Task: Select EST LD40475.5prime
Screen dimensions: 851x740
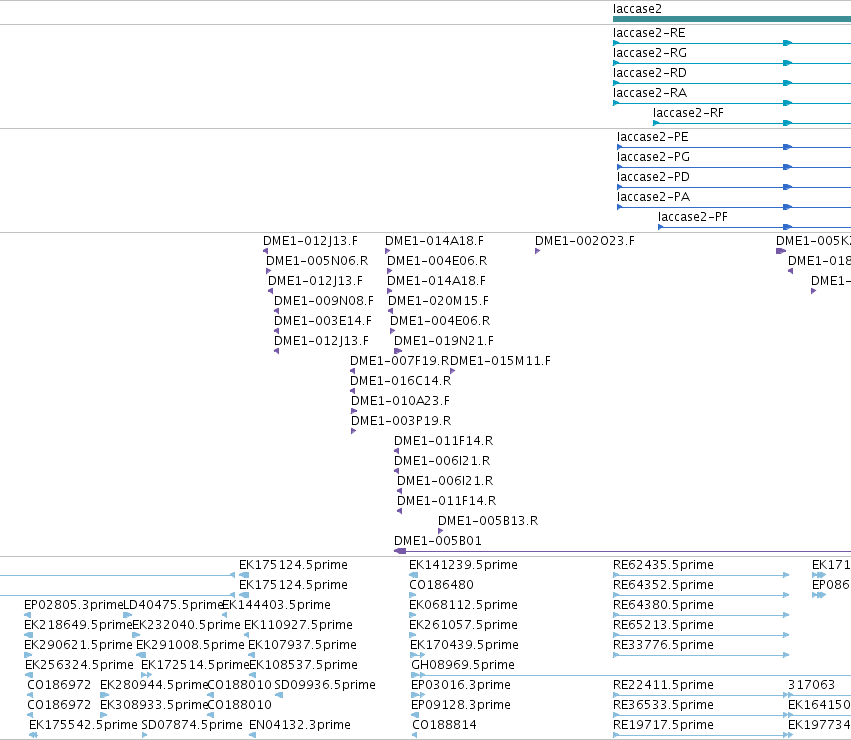Action: (x=174, y=605)
